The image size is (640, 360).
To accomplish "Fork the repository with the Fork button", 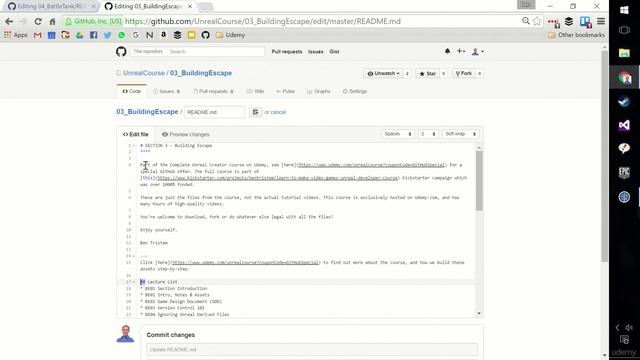I will point(464,73).
